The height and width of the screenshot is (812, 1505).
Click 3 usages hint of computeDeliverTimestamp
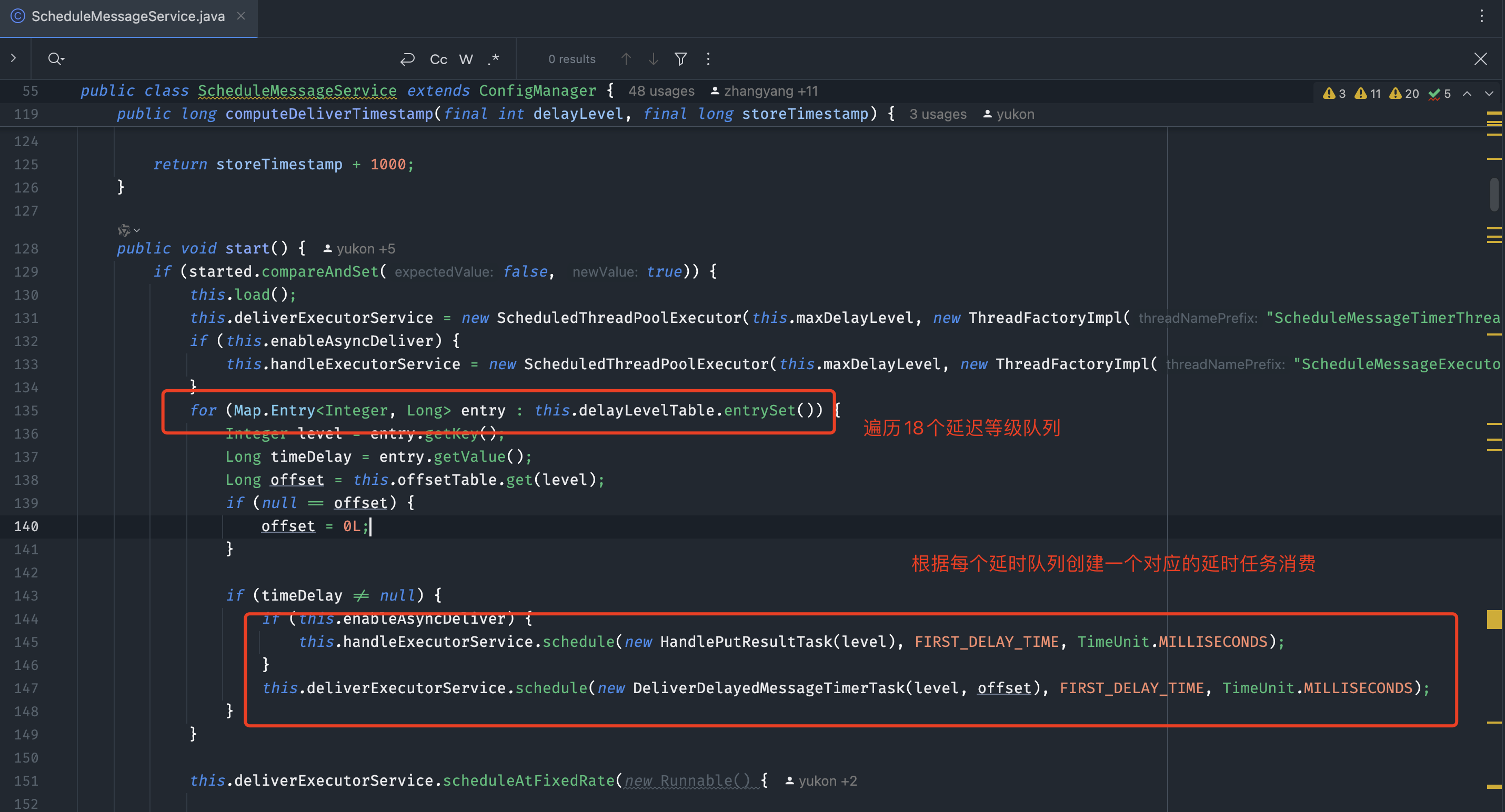(x=938, y=115)
